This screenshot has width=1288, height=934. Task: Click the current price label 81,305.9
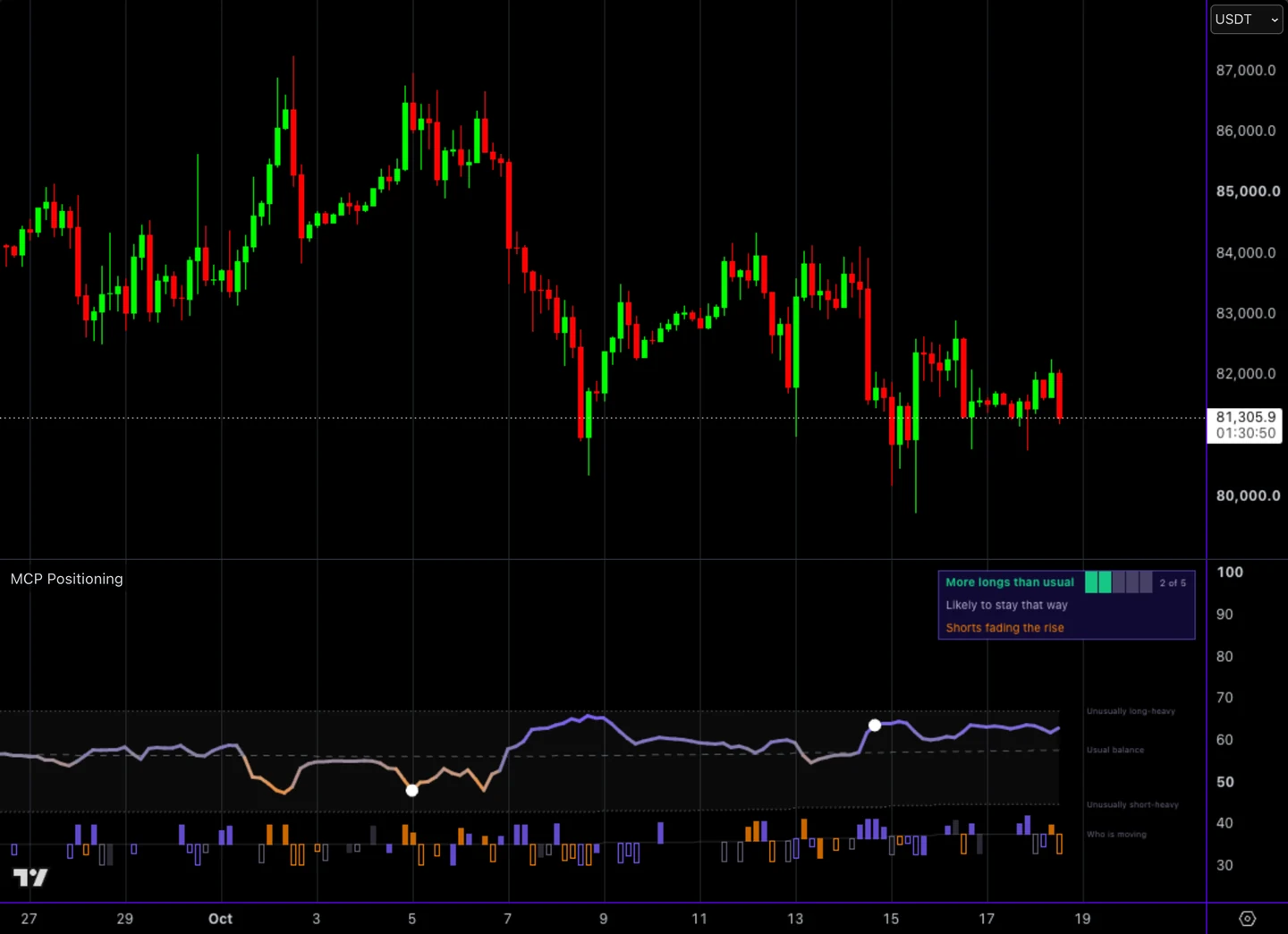click(x=1245, y=417)
